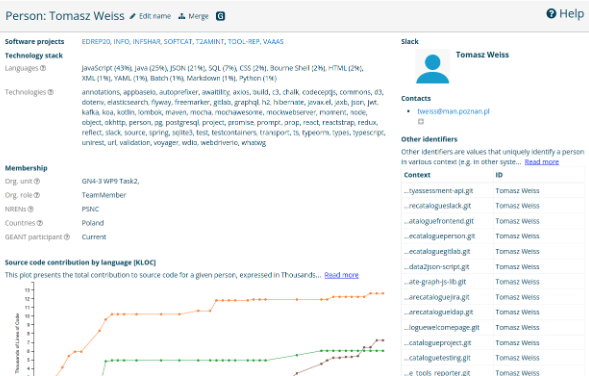Screen dimensions: 589x376
Task: Click the small icon under email contact
Action: pyautogui.click(x=421, y=122)
